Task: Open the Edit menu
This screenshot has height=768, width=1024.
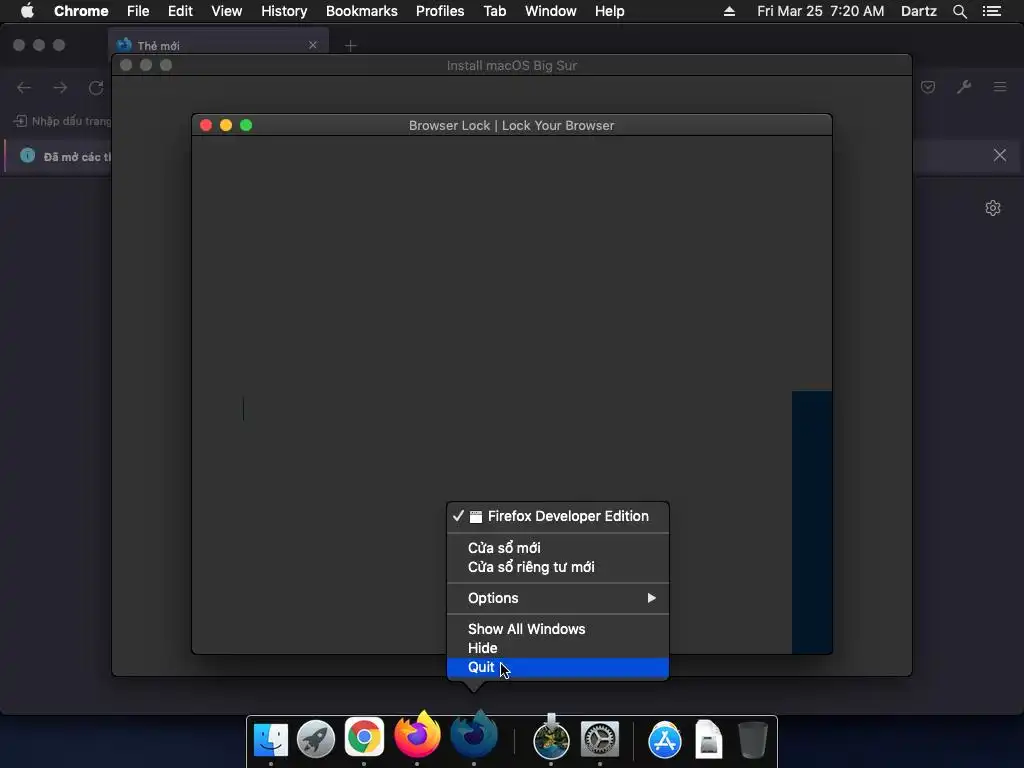Action: (180, 11)
